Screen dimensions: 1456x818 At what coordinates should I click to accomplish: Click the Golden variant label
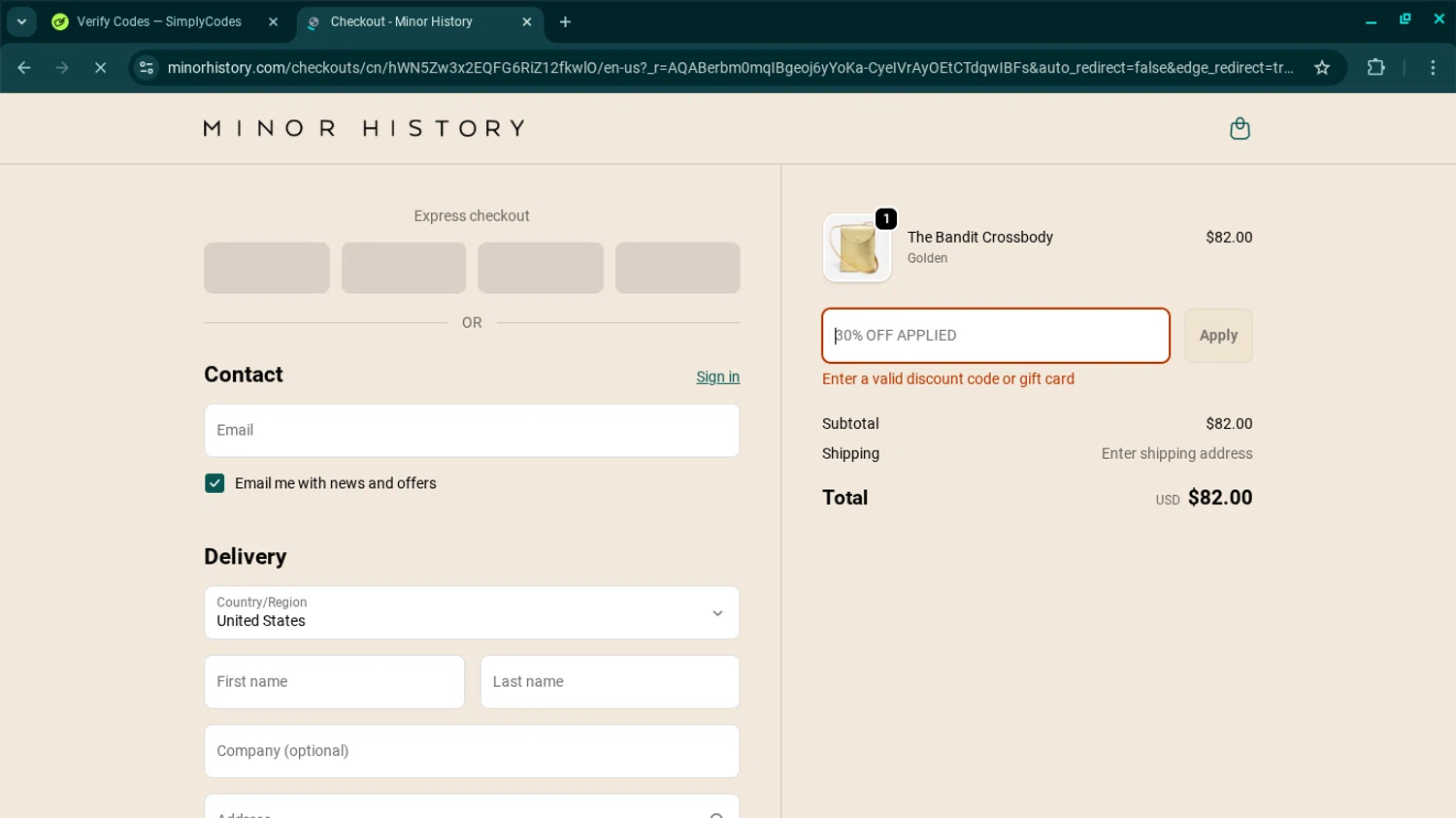tap(927, 258)
